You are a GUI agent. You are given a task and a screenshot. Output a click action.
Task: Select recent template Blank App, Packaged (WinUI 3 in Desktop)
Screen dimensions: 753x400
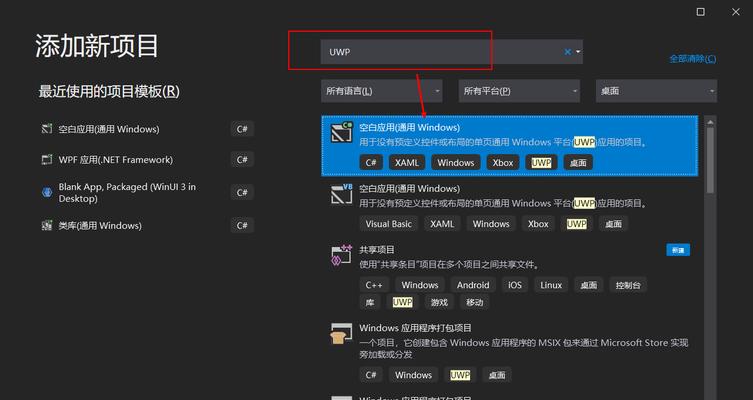point(127,193)
